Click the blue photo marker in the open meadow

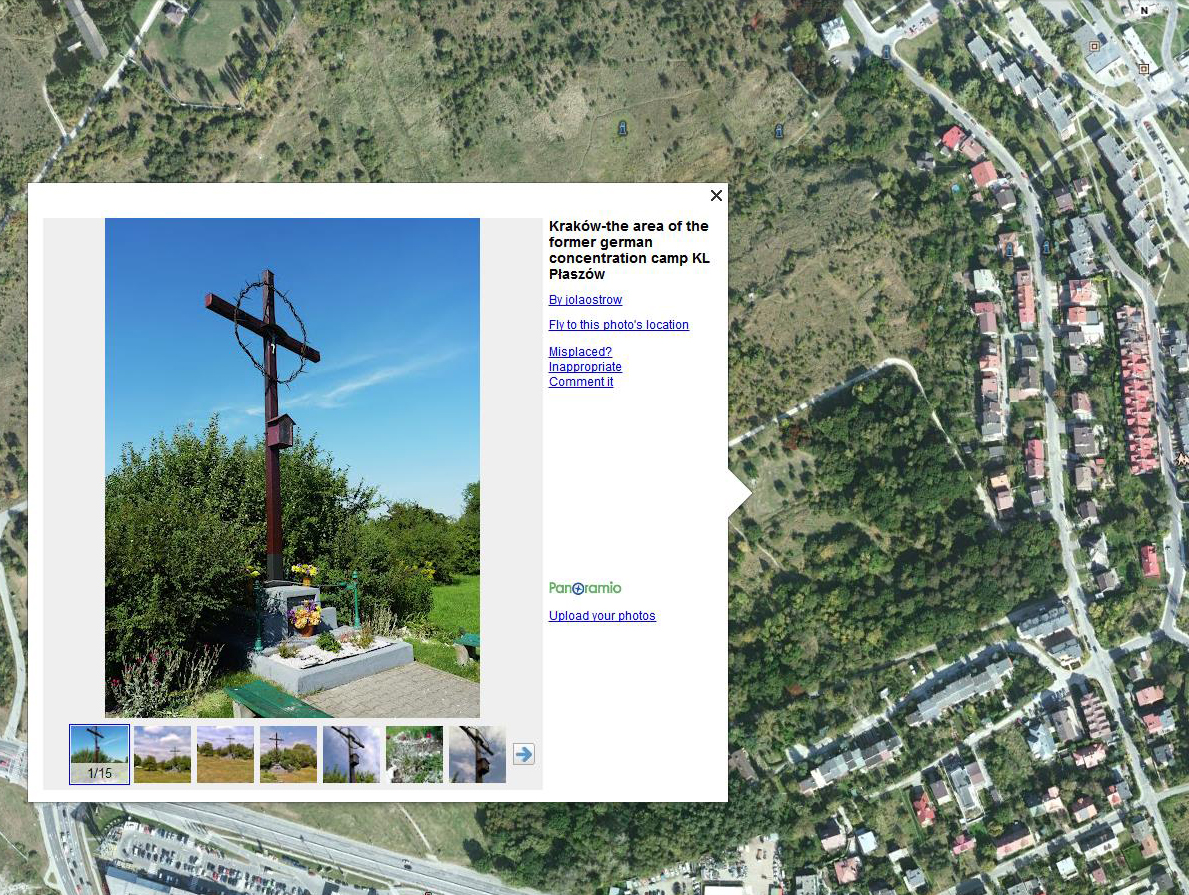coord(623,128)
